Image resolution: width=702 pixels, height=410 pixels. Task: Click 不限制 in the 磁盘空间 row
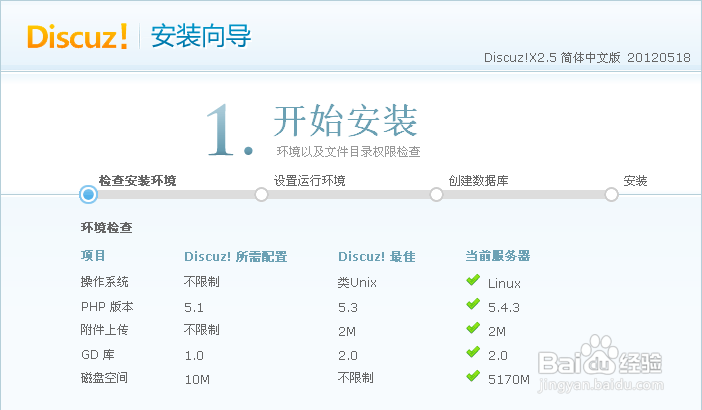355,378
